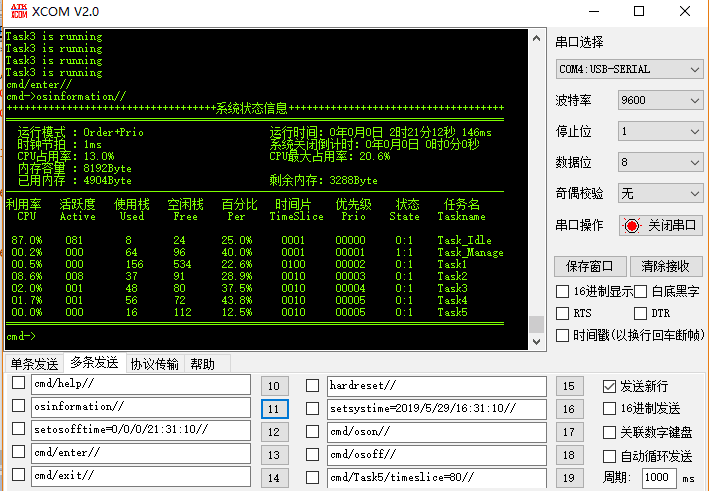
Task: Check the box beside cmd/enter//
Action: [x=19, y=452]
